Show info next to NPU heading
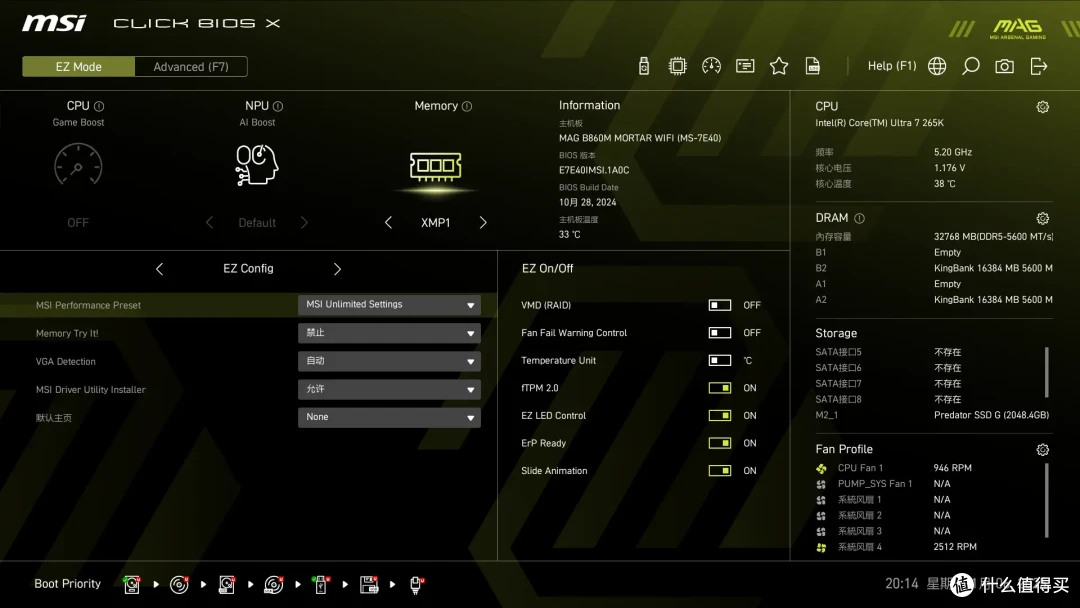Viewport: 1080px width, 608px height. (x=278, y=106)
